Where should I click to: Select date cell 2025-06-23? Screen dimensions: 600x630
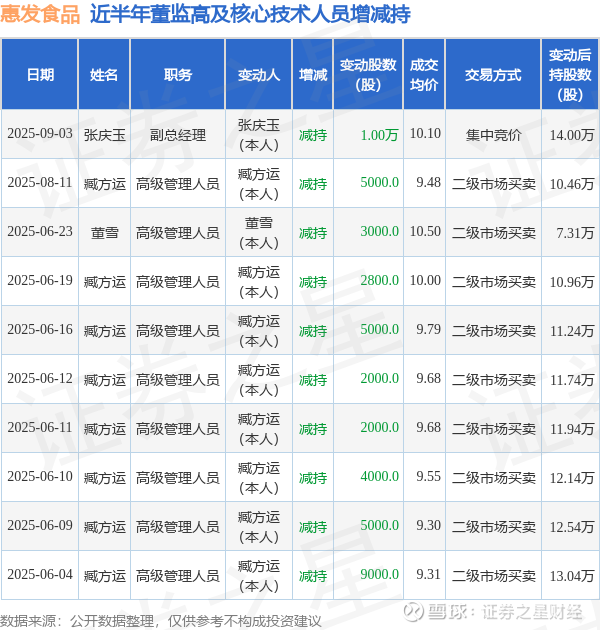40,232
